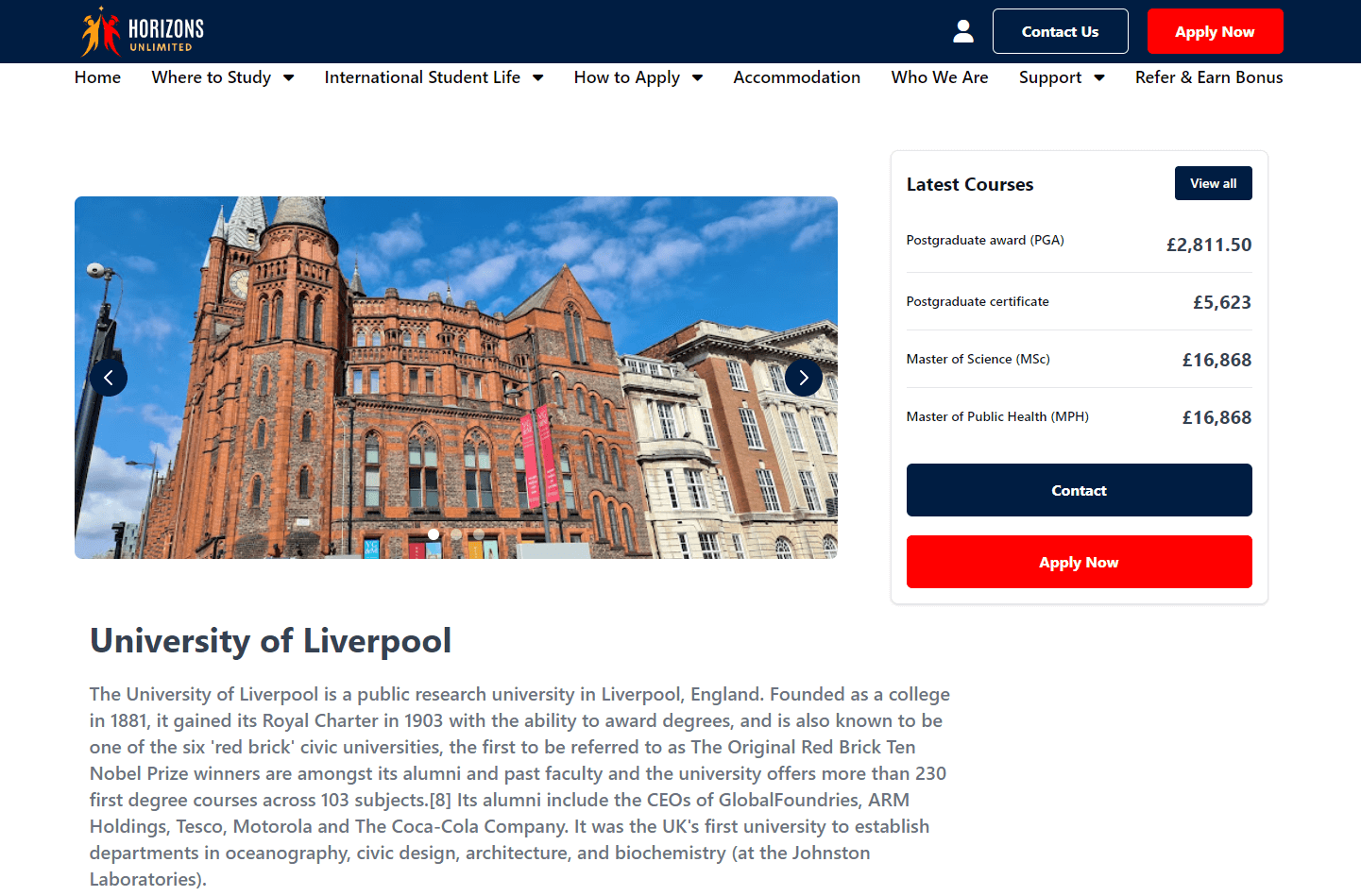This screenshot has width=1361, height=896.
Task: Navigate to Who We Are
Action: point(939,77)
